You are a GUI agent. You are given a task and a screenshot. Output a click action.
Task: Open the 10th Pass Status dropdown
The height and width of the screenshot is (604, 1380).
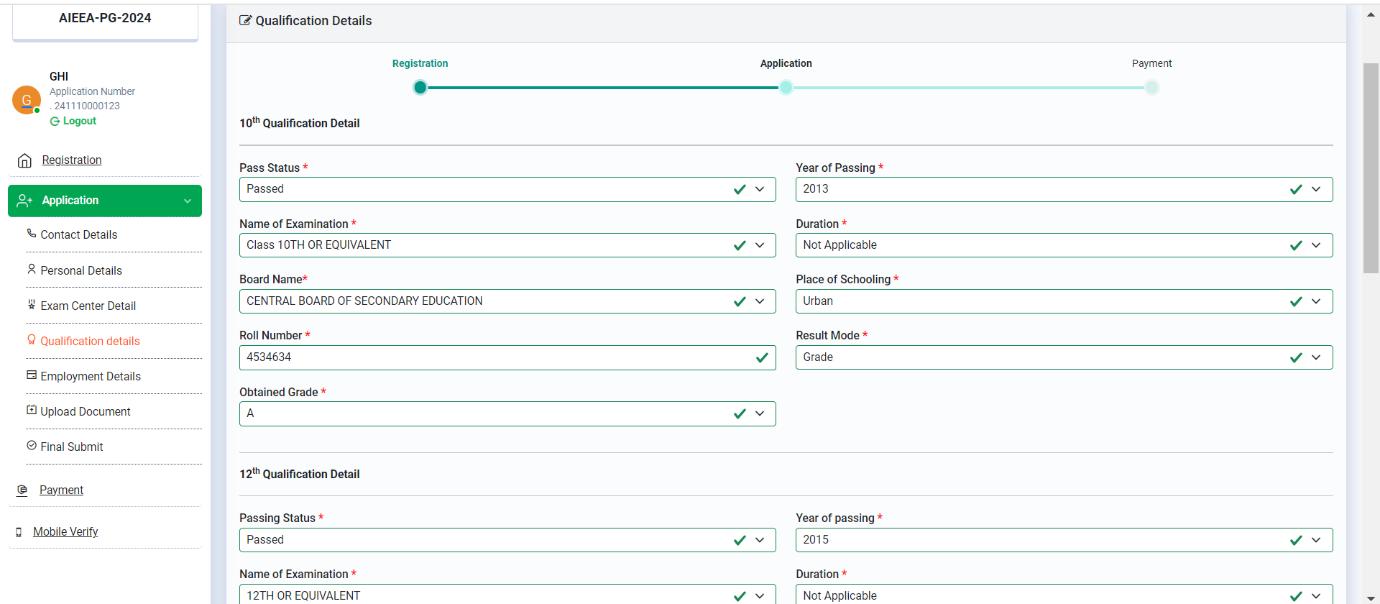507,189
